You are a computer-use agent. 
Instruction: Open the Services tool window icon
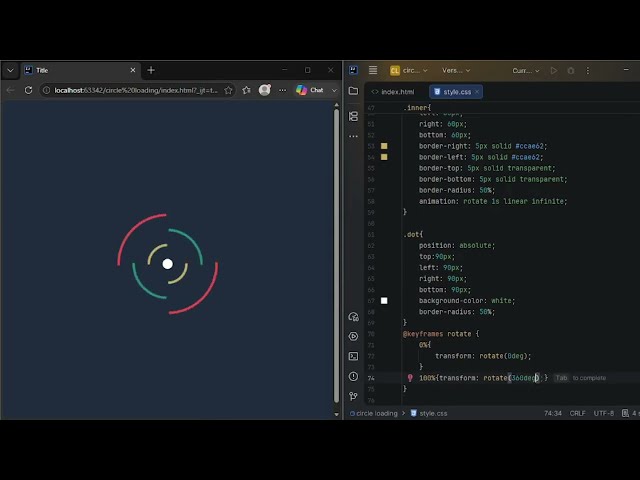353,317
